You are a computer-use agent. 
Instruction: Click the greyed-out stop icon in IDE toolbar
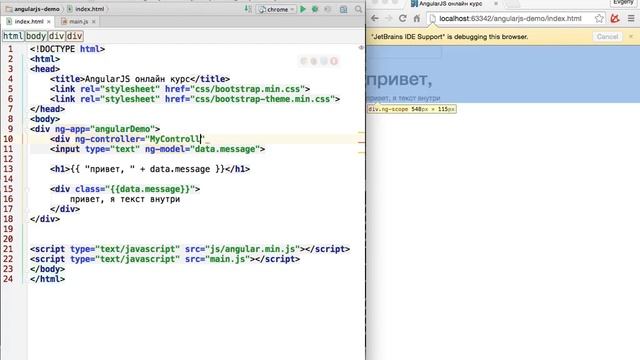pyautogui.click(x=328, y=9)
